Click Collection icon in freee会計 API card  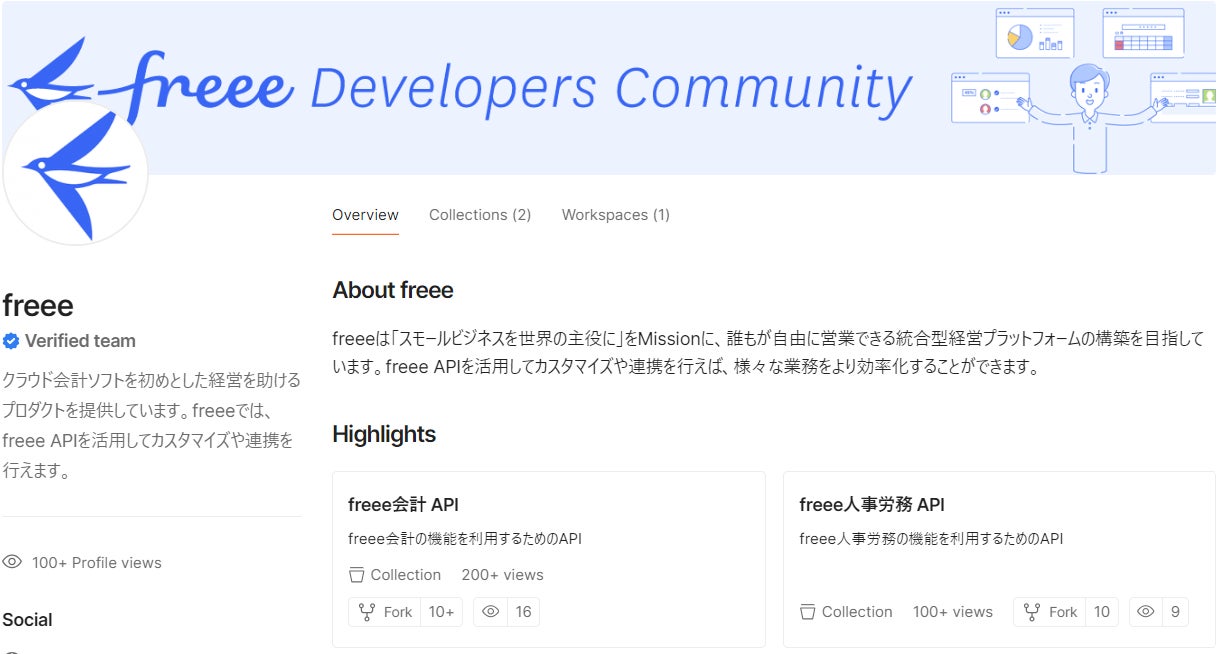(357, 575)
